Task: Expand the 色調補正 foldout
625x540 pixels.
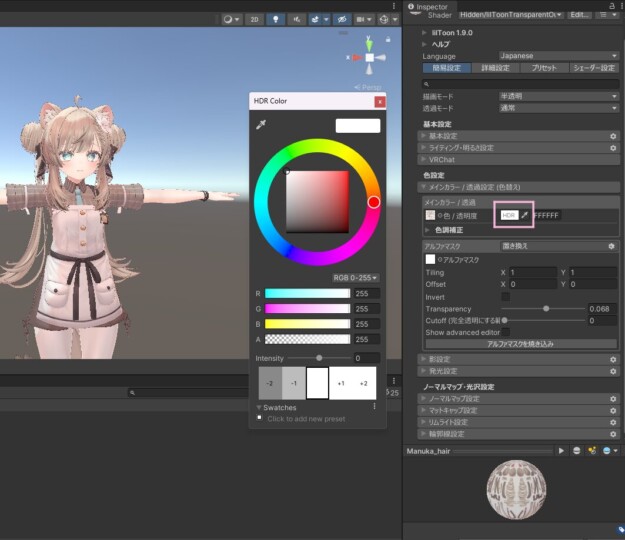Action: coord(427,230)
